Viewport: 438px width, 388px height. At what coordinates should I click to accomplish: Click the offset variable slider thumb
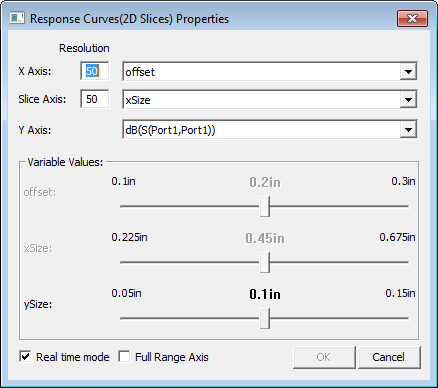(265, 206)
